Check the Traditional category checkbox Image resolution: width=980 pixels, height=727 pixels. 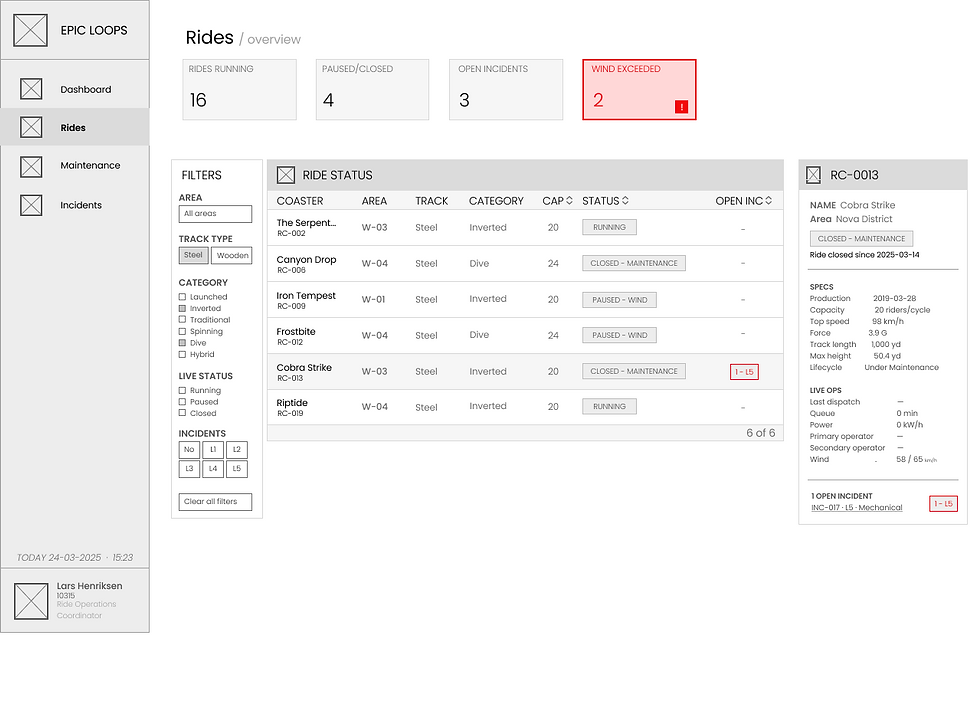182,319
